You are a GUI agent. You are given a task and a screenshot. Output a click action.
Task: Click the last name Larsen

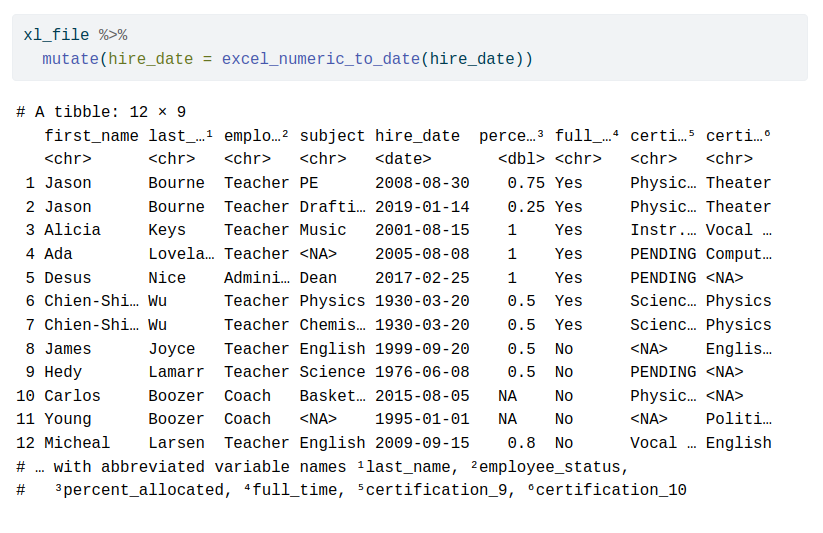coord(176,443)
